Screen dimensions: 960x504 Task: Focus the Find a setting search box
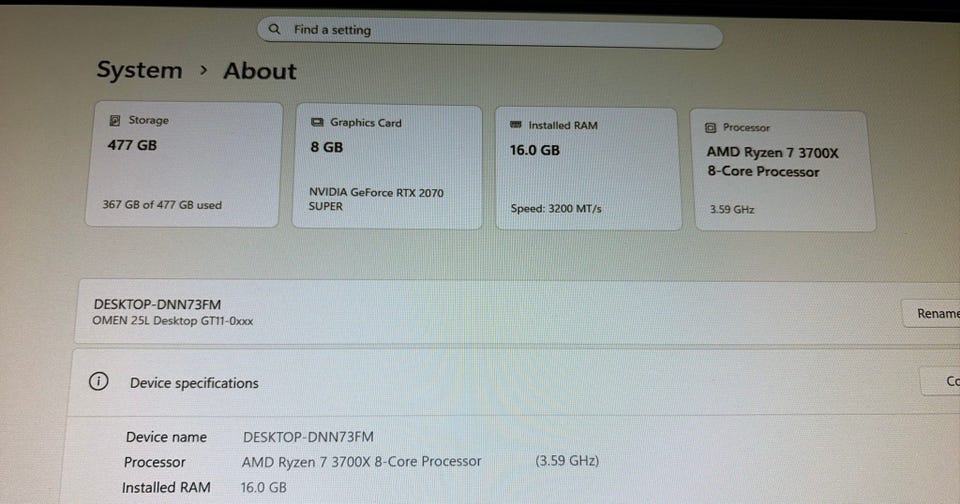pyautogui.click(x=490, y=32)
